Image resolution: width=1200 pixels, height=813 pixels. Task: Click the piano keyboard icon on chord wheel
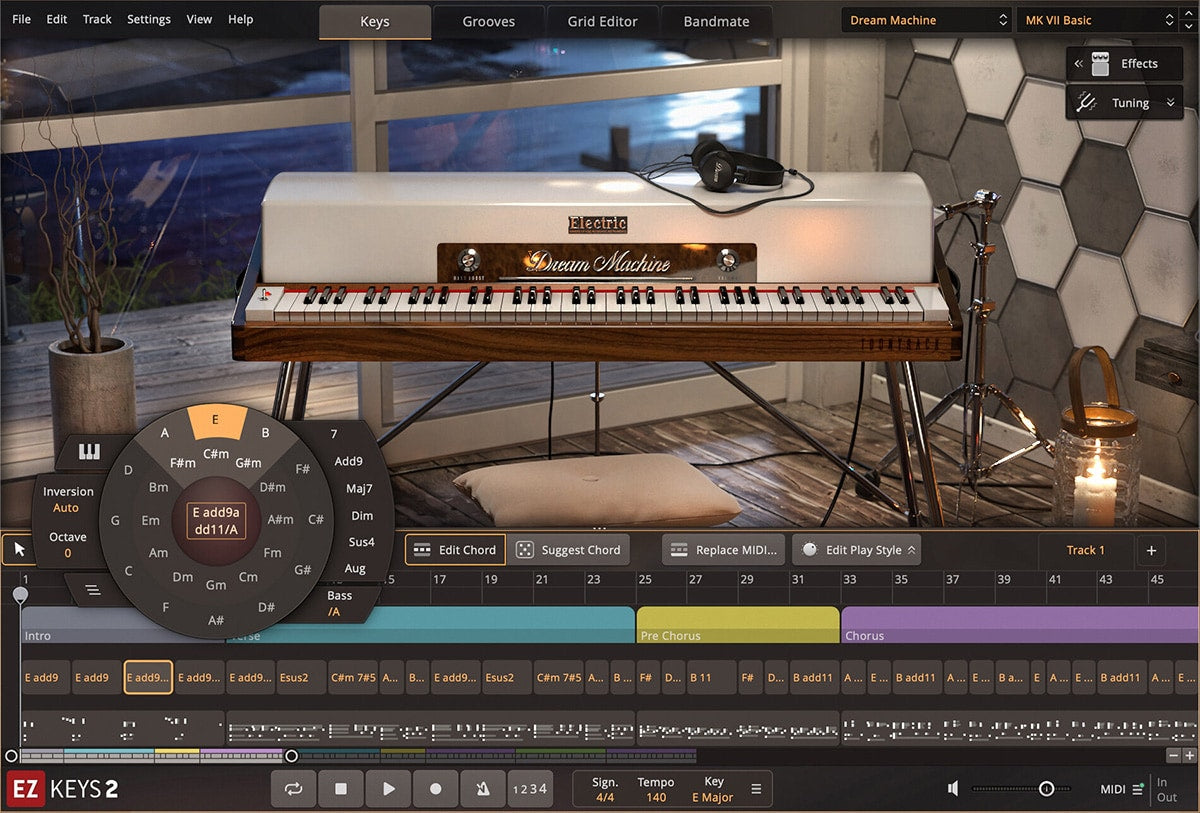click(90, 452)
